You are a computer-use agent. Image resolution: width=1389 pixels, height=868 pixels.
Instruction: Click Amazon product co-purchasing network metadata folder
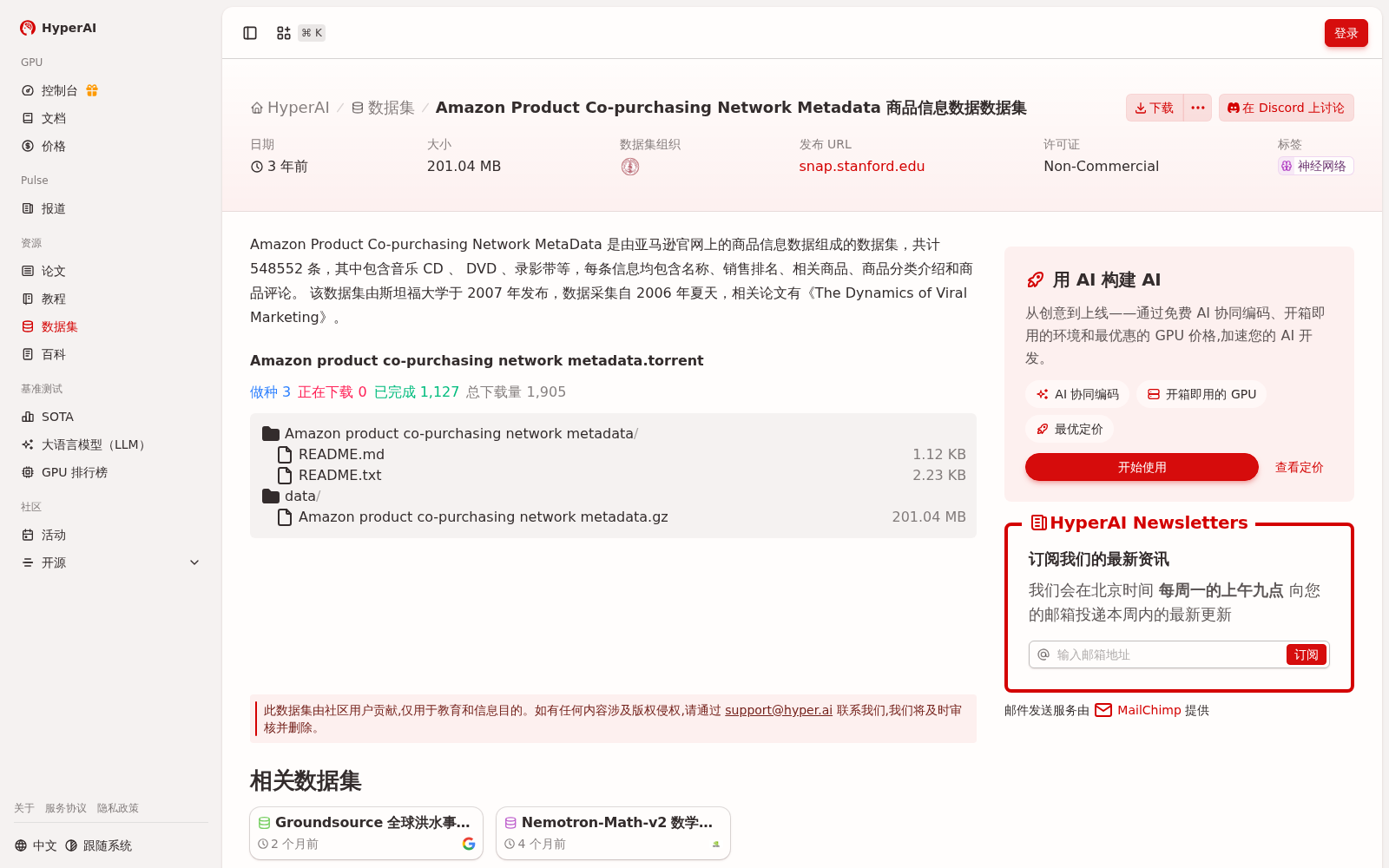click(613, 434)
